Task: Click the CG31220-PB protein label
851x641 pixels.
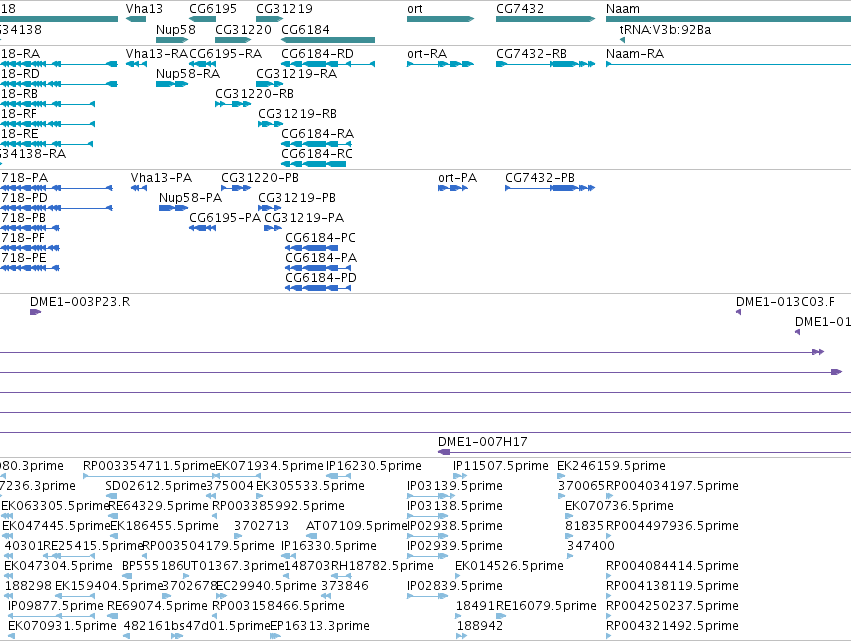Action: [x=260, y=178]
